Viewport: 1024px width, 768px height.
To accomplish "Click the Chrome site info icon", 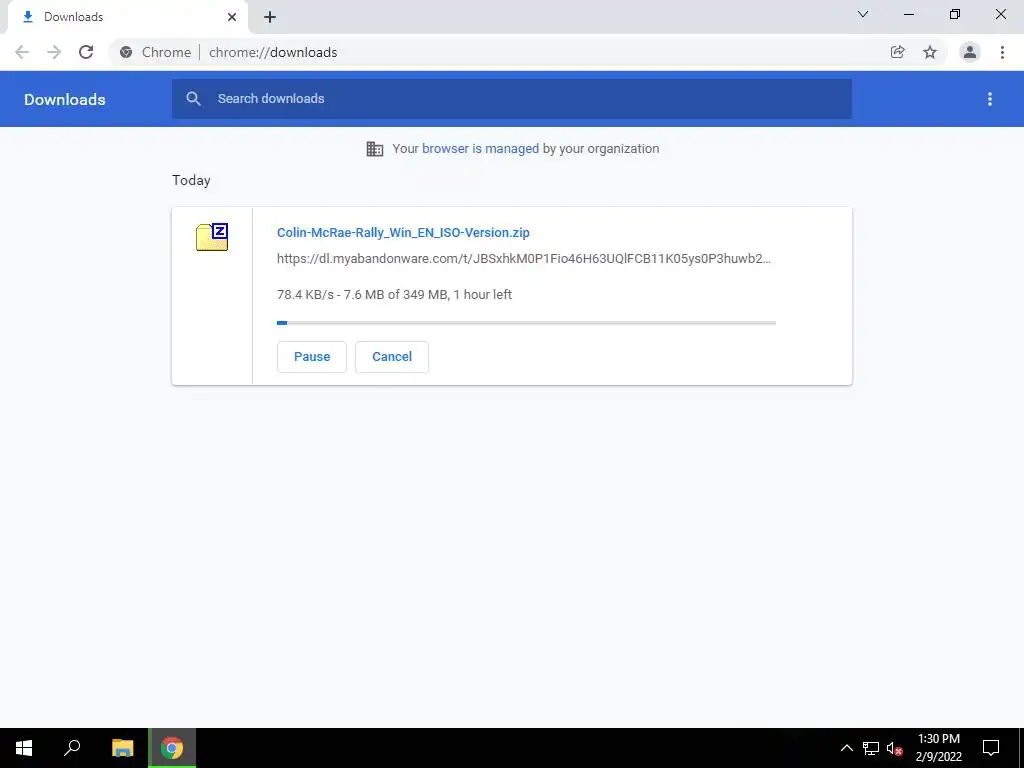I will (x=126, y=52).
